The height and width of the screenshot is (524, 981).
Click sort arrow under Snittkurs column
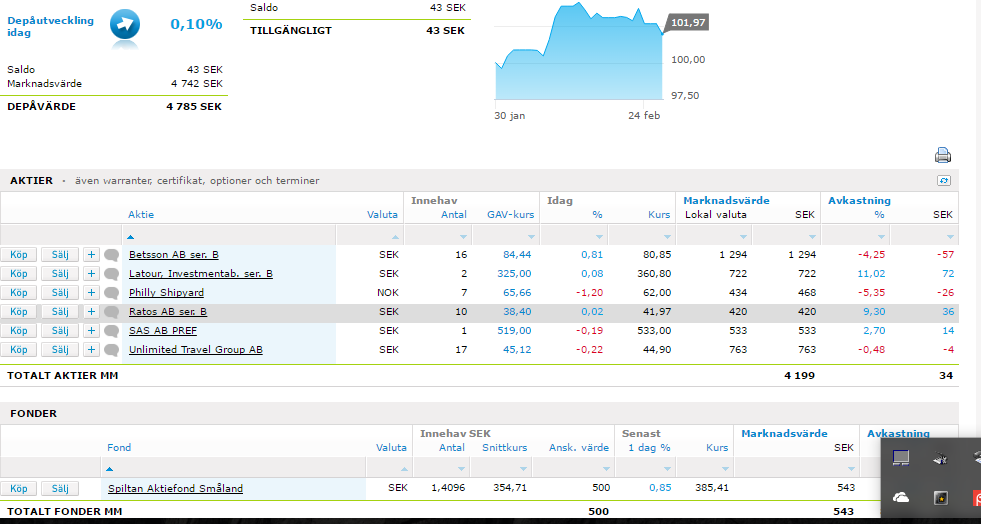click(524, 468)
